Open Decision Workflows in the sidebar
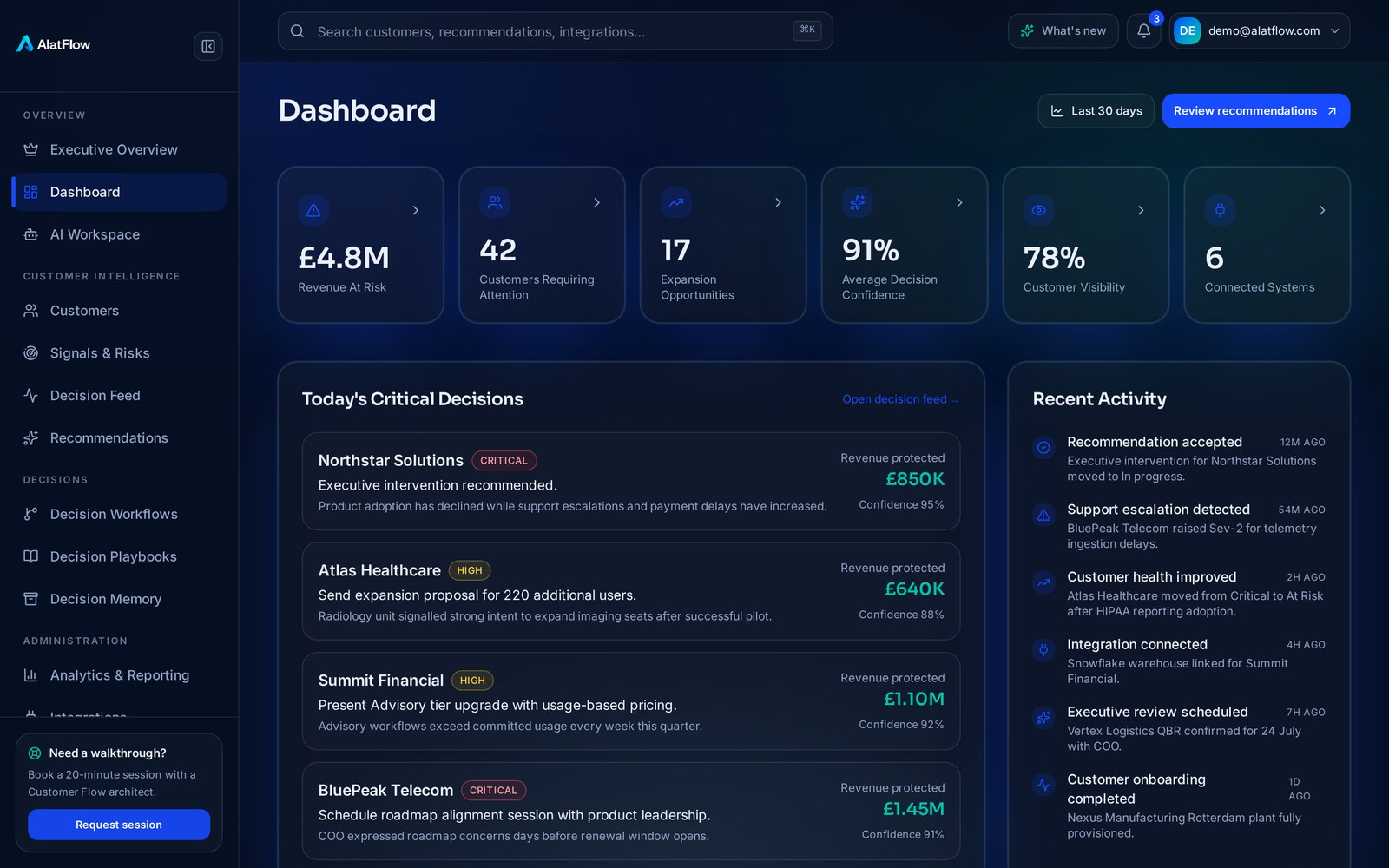The height and width of the screenshot is (868, 1389). click(x=119, y=514)
